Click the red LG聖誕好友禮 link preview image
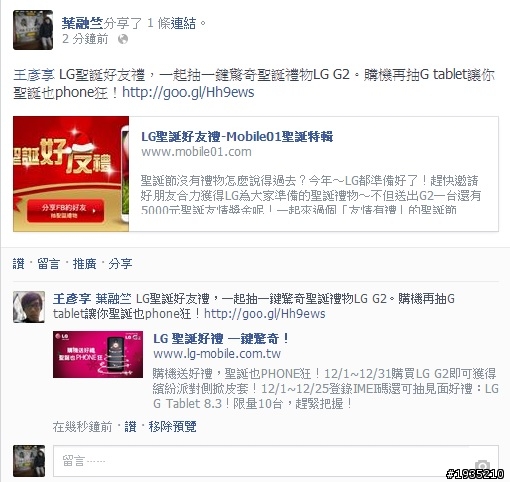Screen dimensions: 510x482 coord(71,174)
